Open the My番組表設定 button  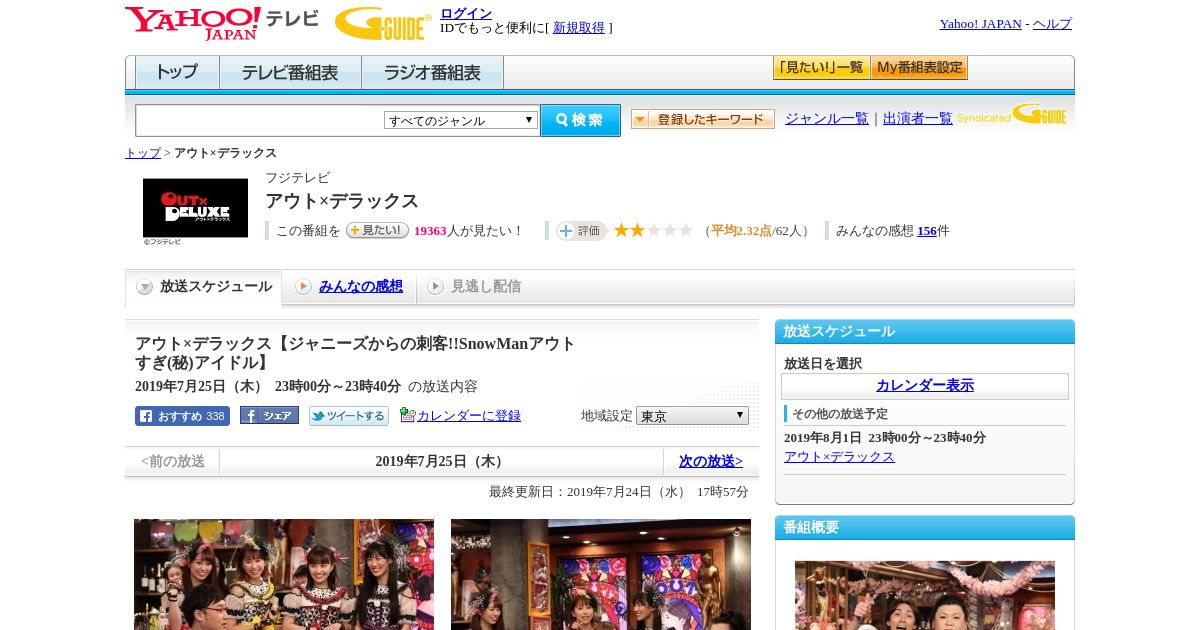pyautogui.click(x=919, y=68)
